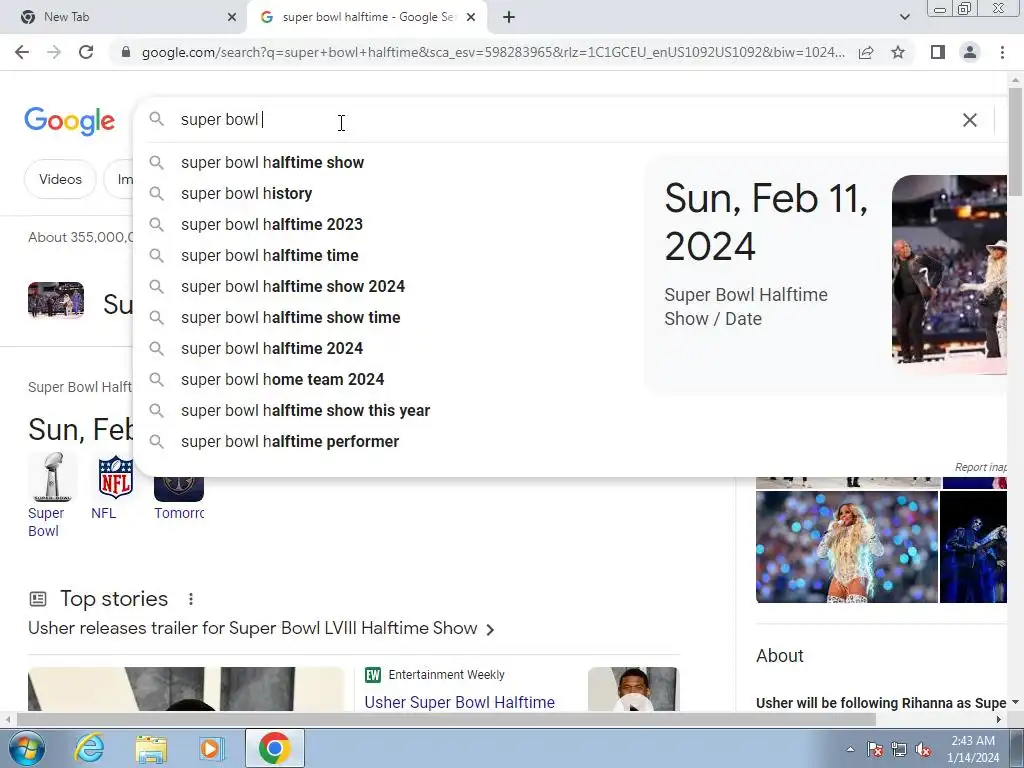Choose suggestion super bowl halftime show time

tap(291, 318)
